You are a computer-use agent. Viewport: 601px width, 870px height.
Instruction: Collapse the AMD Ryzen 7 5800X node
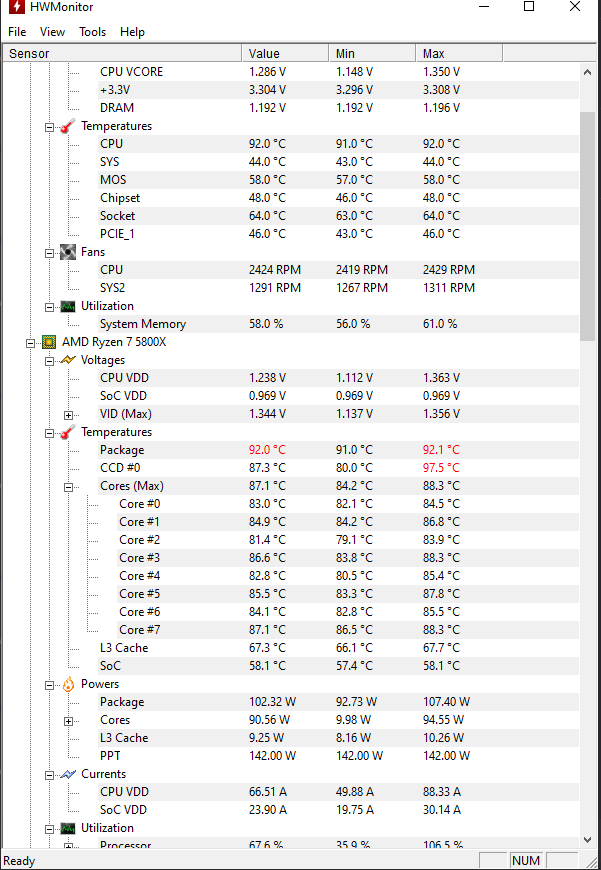click(31, 343)
